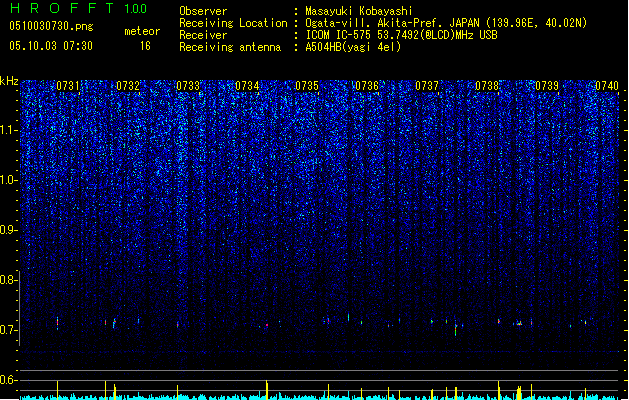Viewport: 629px width, 400px height.
Task: Select the filename 0510030730.png
Action: [51, 26]
